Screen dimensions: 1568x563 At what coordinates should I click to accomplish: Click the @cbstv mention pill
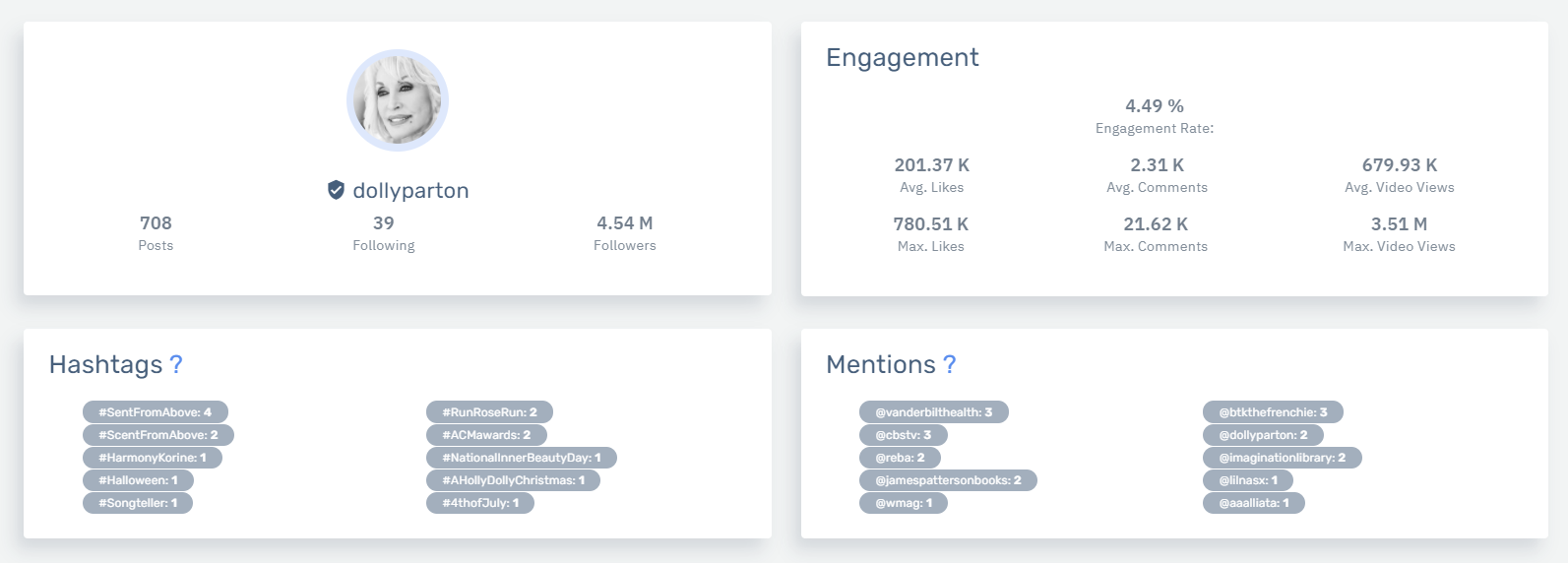[903, 435]
